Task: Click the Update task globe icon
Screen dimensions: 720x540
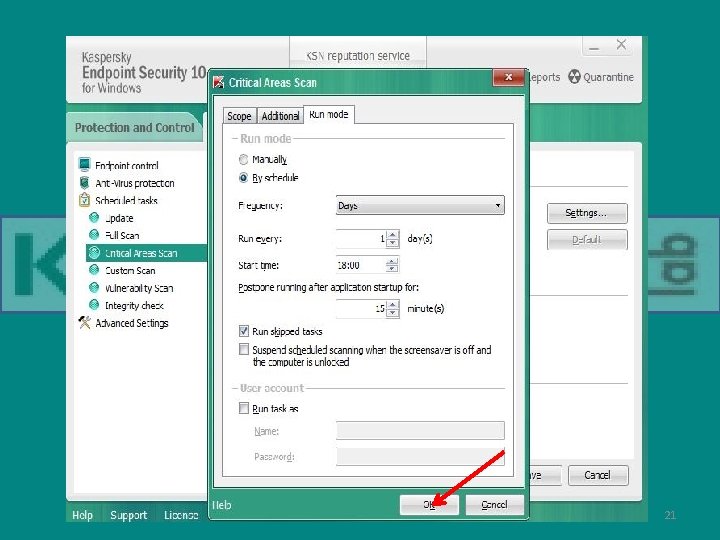Action: click(94, 218)
